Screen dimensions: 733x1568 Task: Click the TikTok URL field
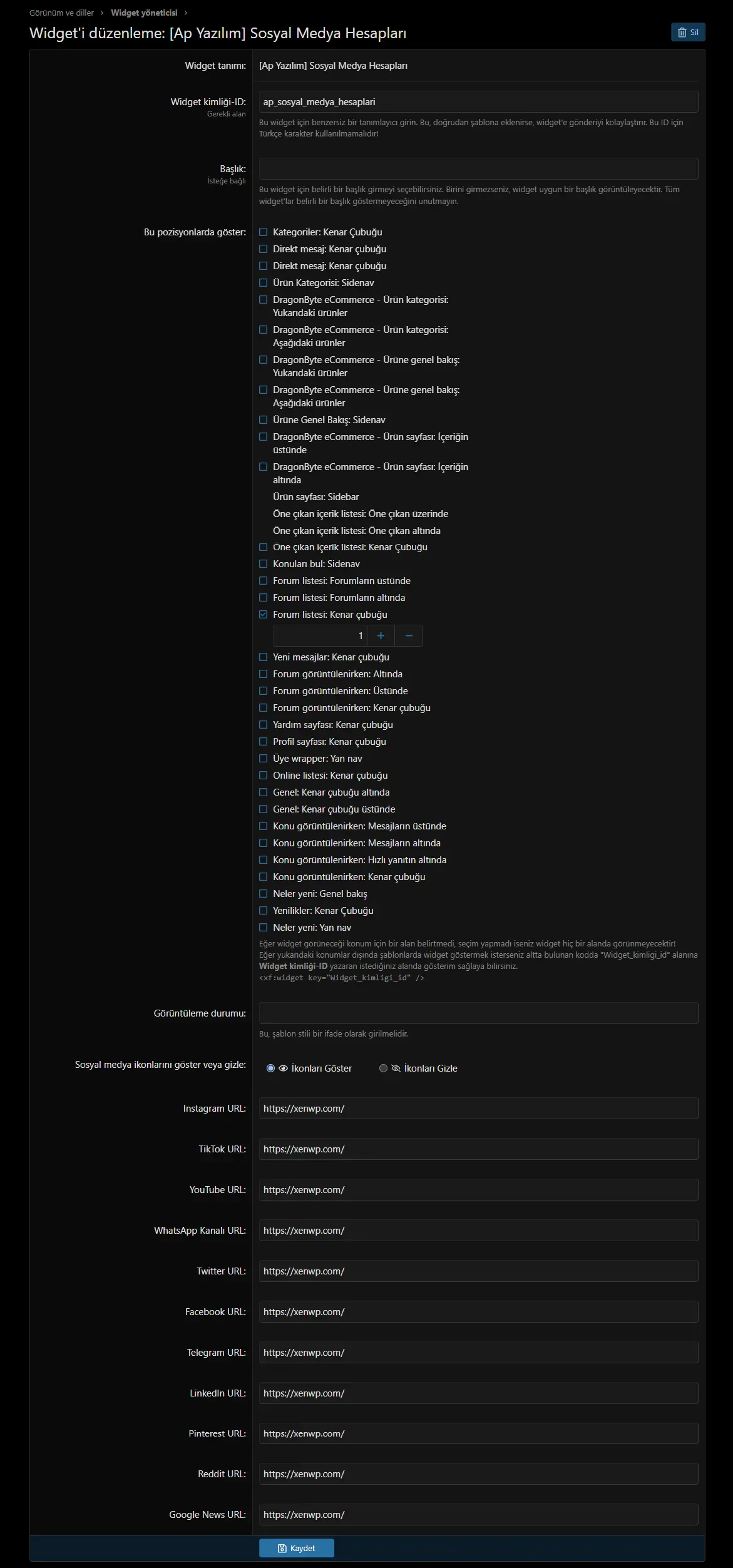coord(478,1149)
